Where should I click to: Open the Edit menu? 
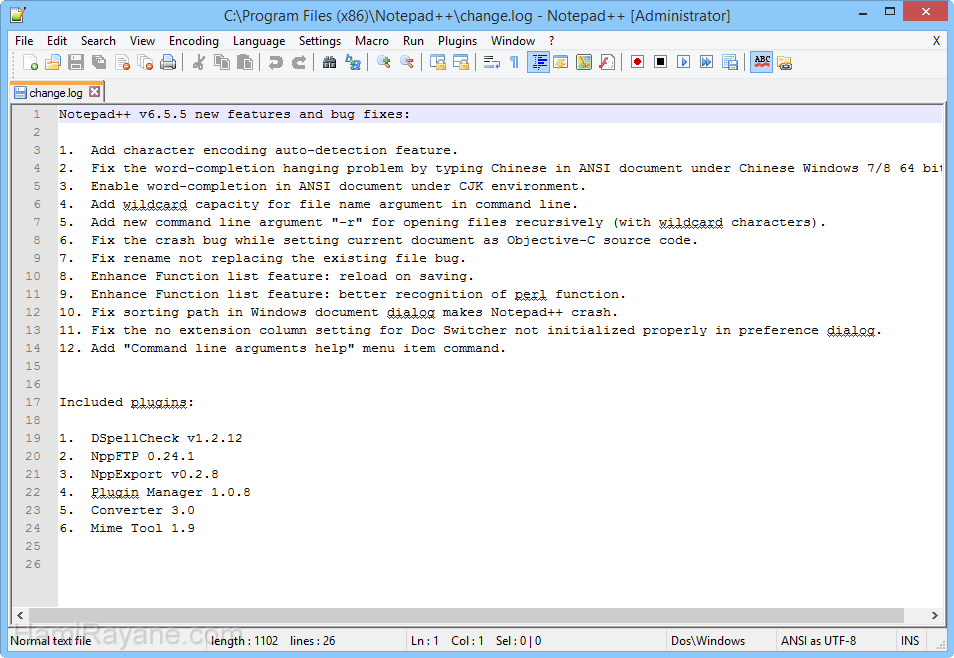[57, 41]
